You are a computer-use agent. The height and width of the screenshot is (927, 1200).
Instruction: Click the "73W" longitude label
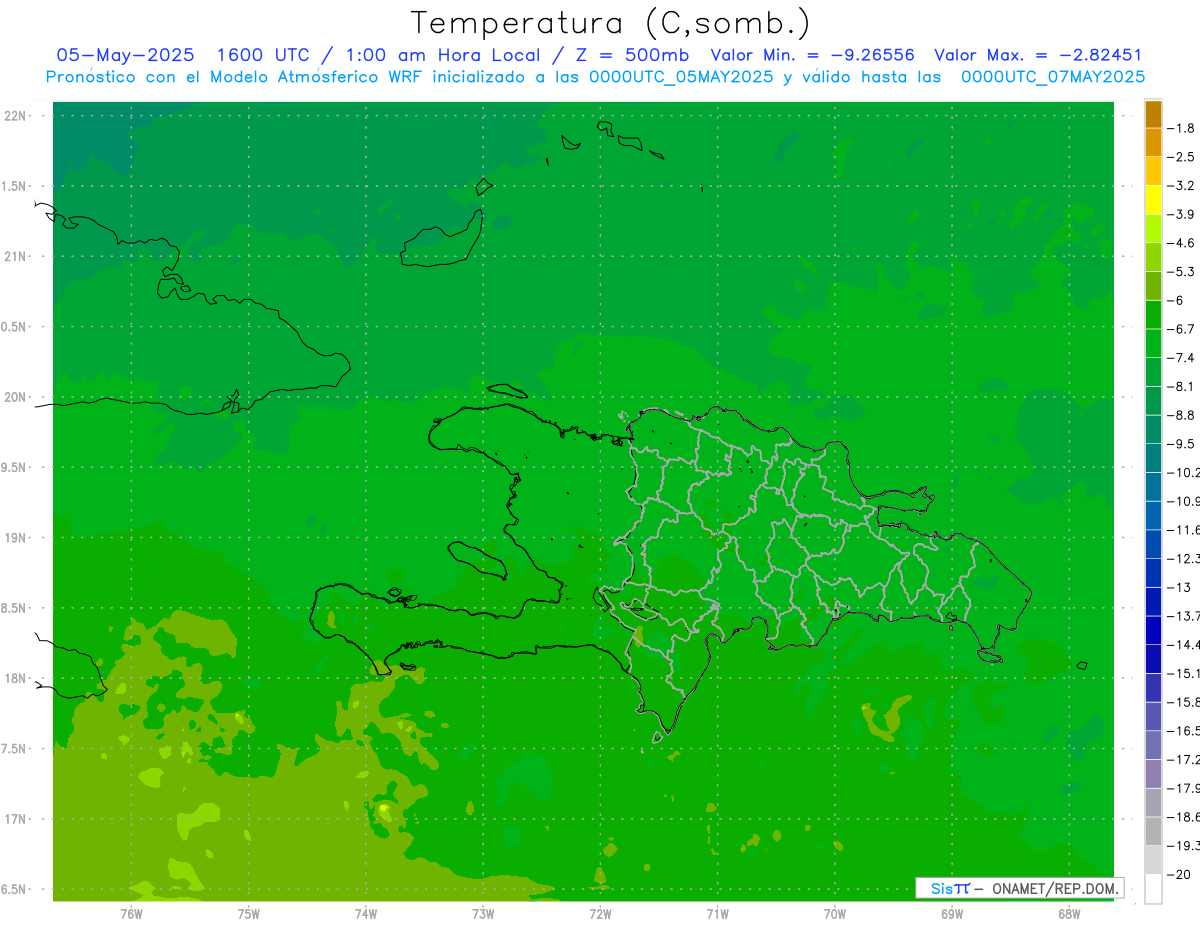tap(483, 914)
